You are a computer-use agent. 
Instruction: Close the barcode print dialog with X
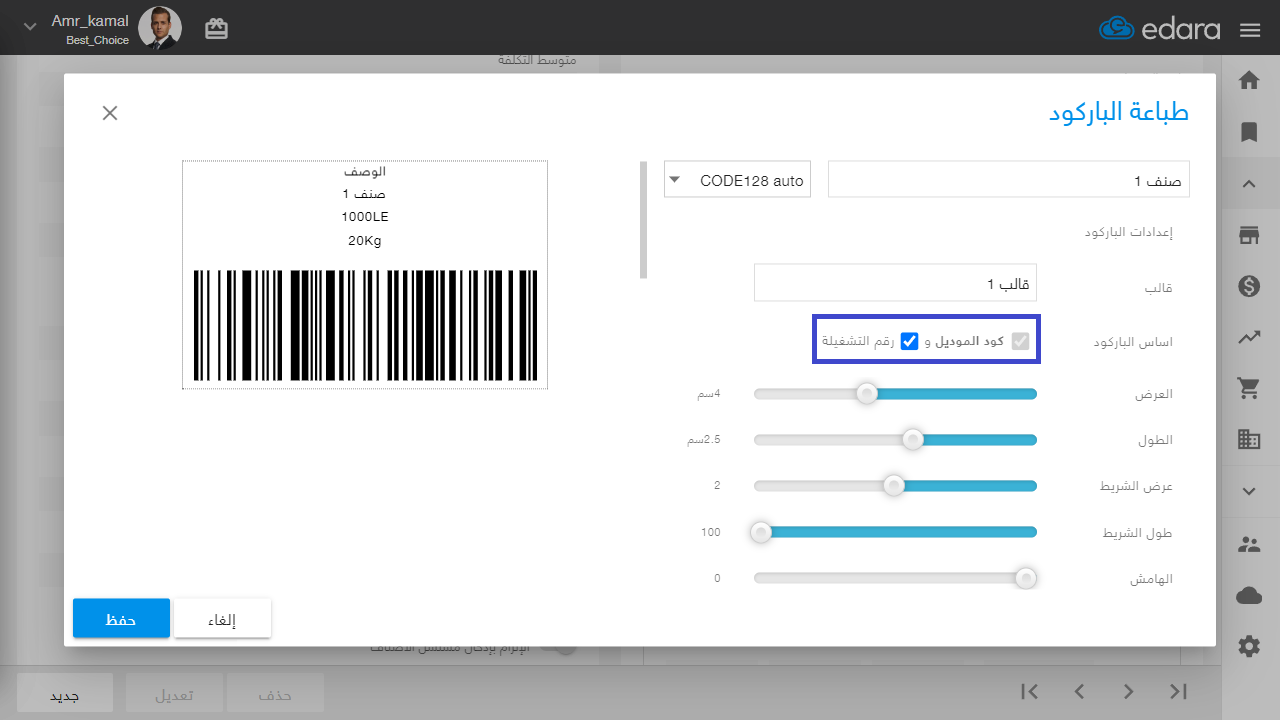click(x=110, y=113)
